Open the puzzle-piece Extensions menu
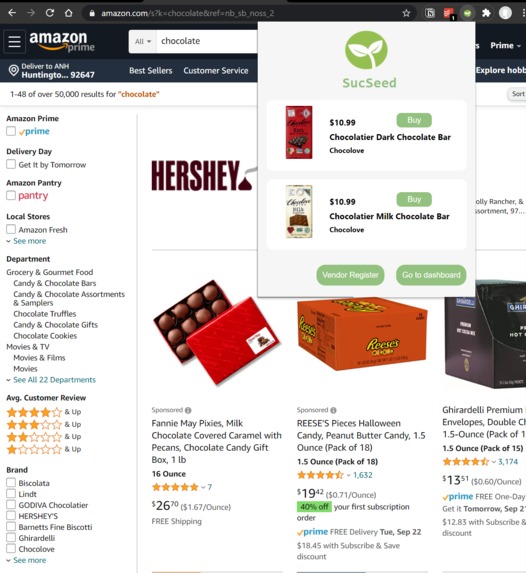The width and height of the screenshot is (526, 573). pyautogui.click(x=486, y=13)
